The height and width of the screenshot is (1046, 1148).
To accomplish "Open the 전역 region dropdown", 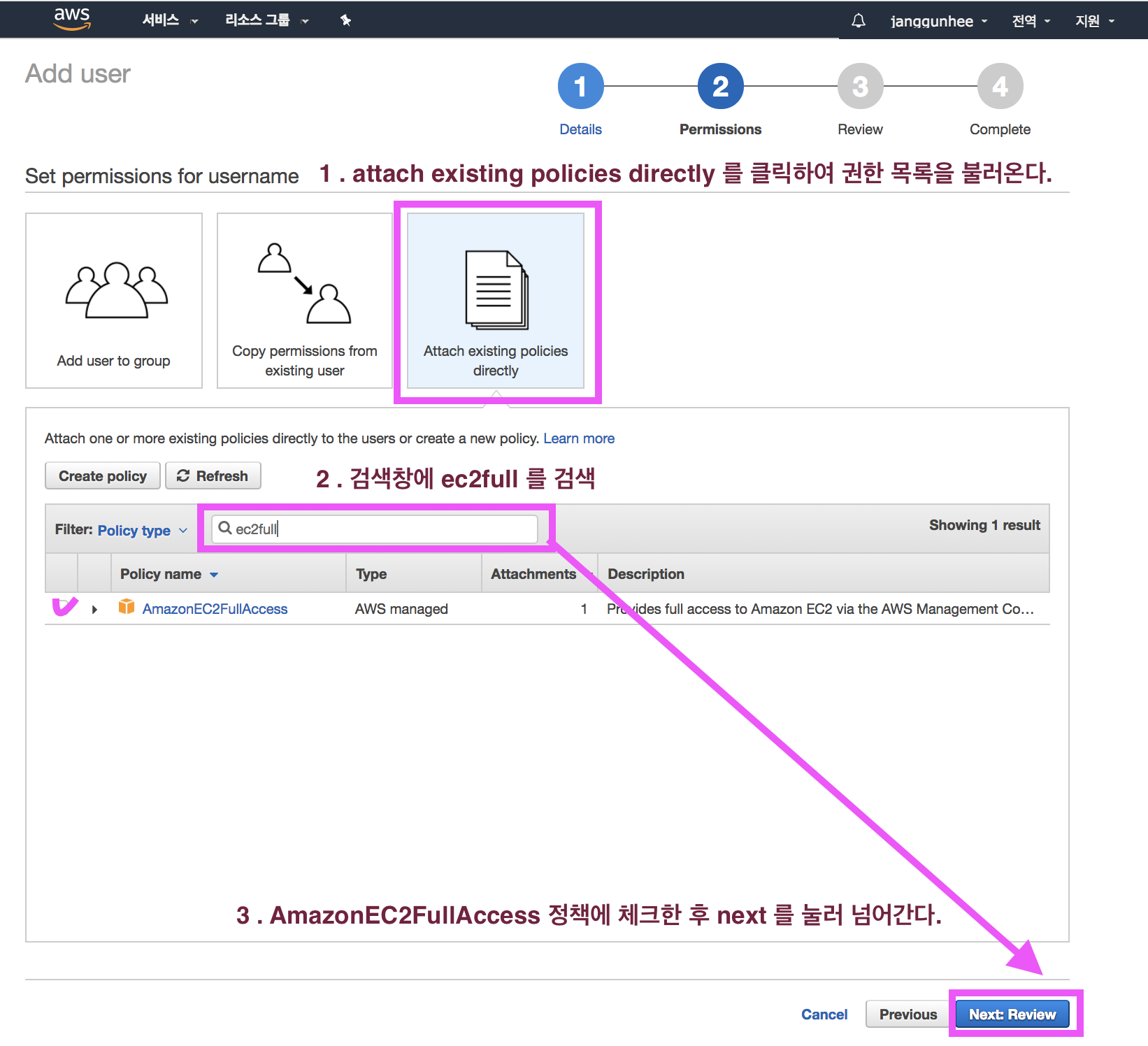I will tap(1031, 21).
